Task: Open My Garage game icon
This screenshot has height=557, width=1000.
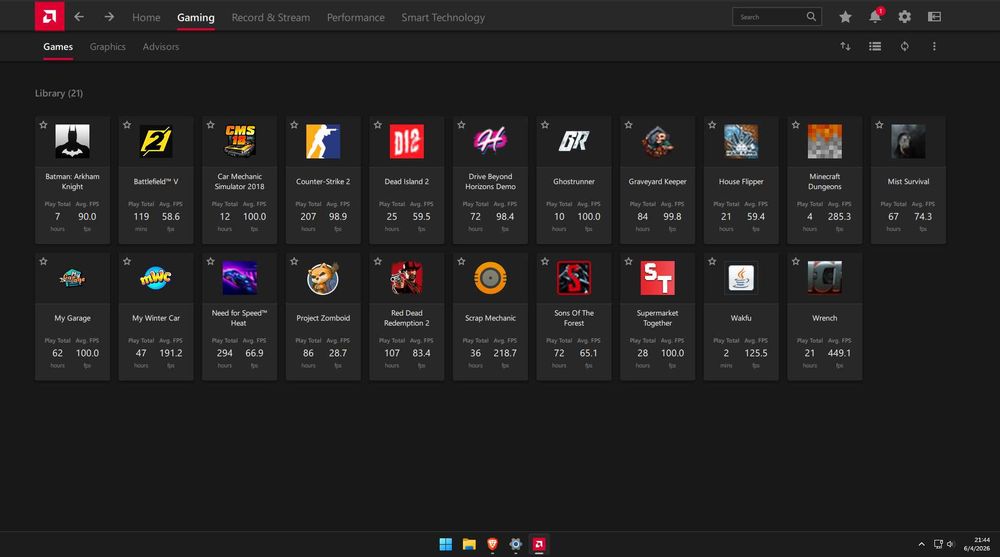Action: (72, 278)
